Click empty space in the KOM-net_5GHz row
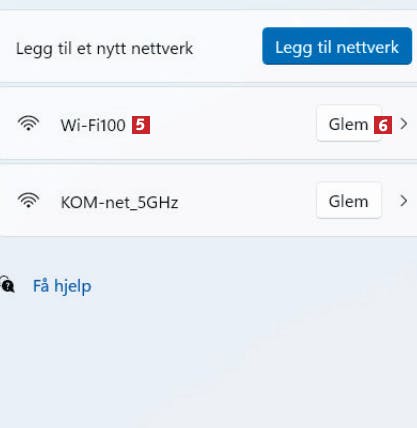Viewport: 417px width, 428px height. pos(247,201)
